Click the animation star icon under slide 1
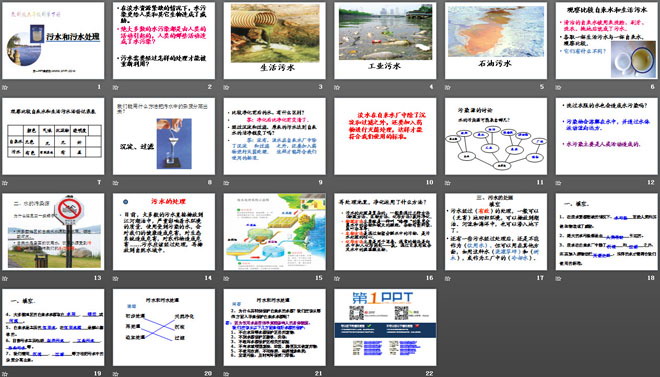This screenshot has height=377, width=660. click(x=5, y=88)
